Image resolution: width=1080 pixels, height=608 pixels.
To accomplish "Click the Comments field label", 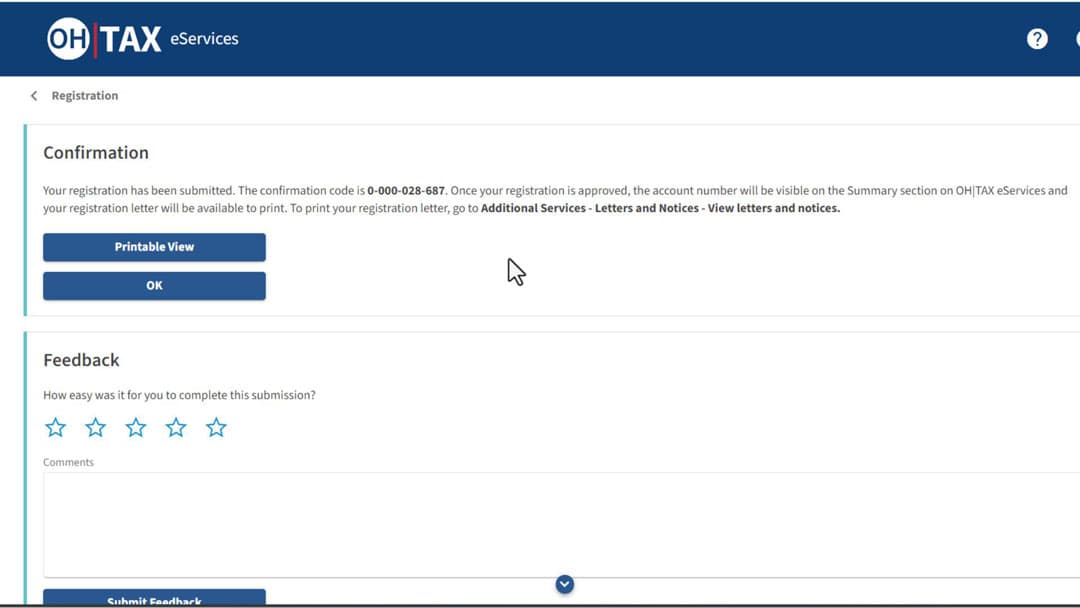I will pos(68,463).
